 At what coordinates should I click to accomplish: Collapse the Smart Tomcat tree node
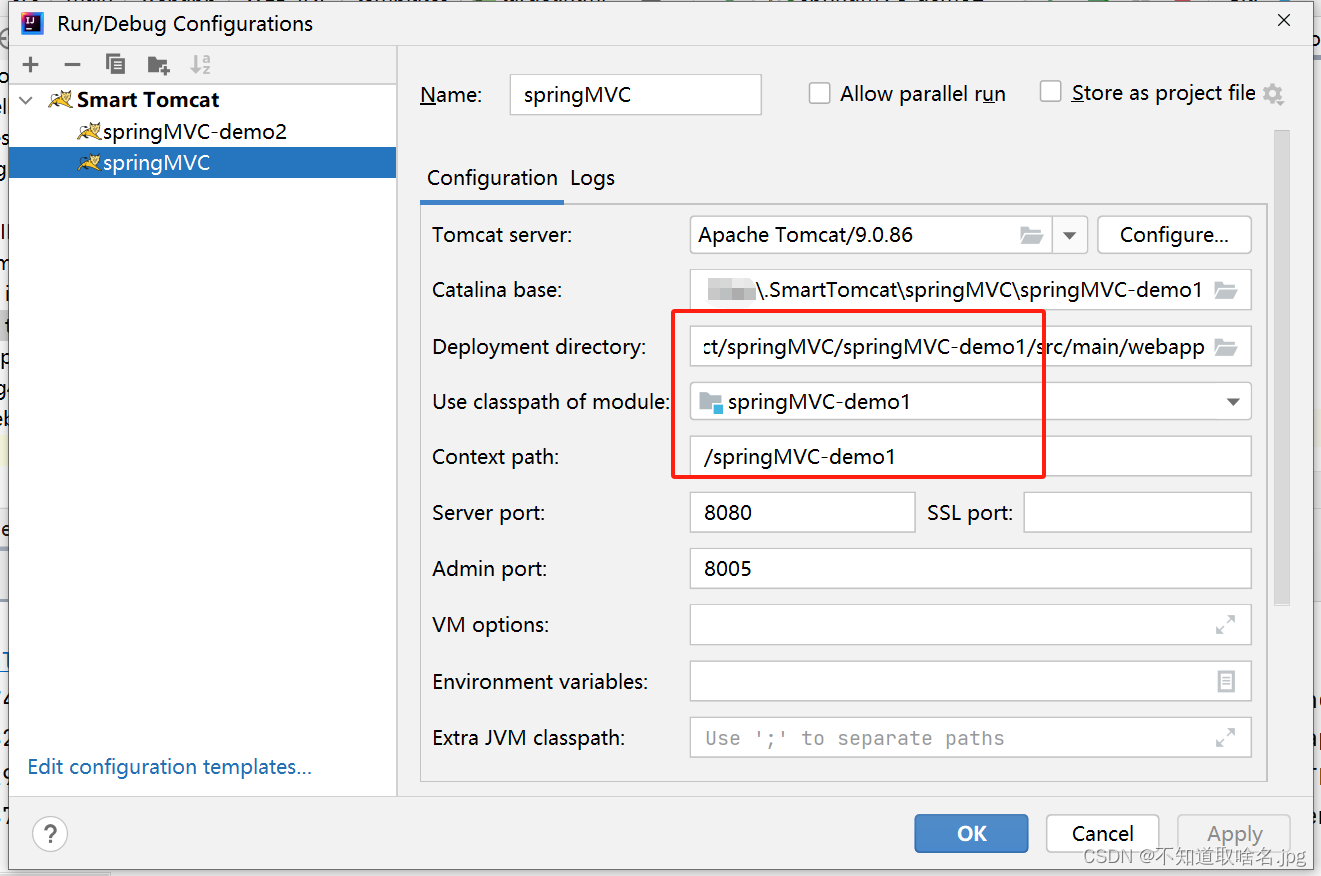(x=27, y=100)
